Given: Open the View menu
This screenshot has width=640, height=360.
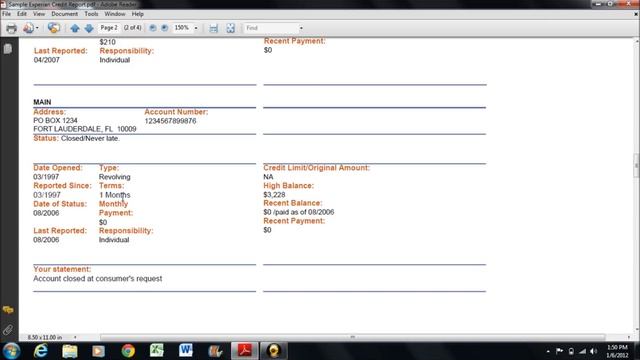Looking at the screenshot, I should tap(39, 14).
